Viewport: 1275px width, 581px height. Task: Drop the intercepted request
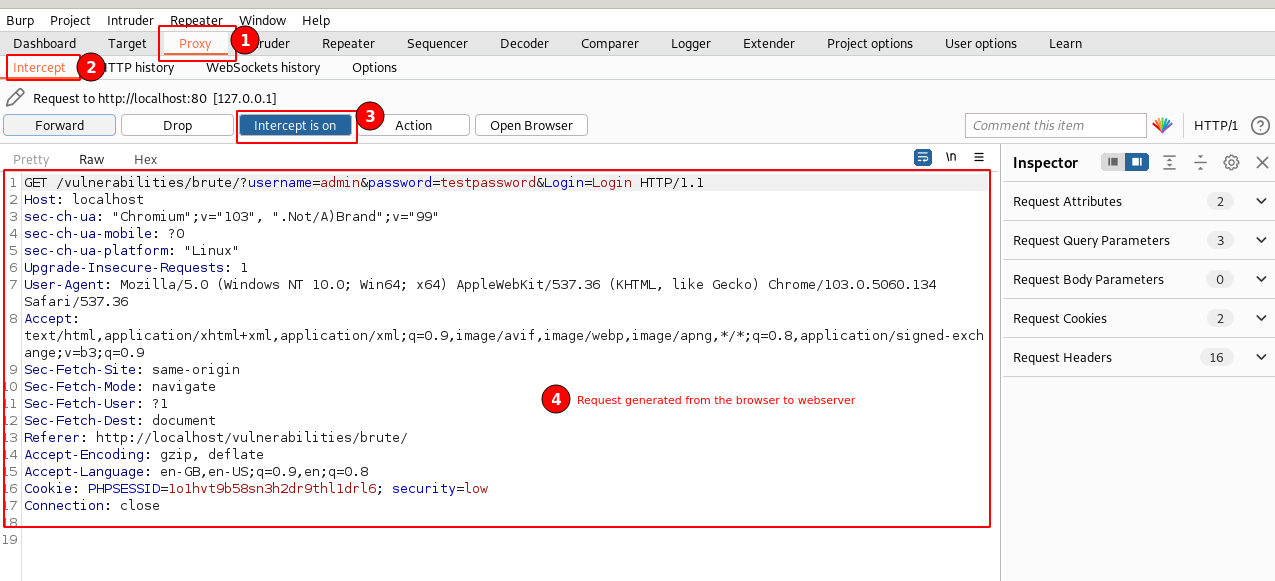click(177, 125)
